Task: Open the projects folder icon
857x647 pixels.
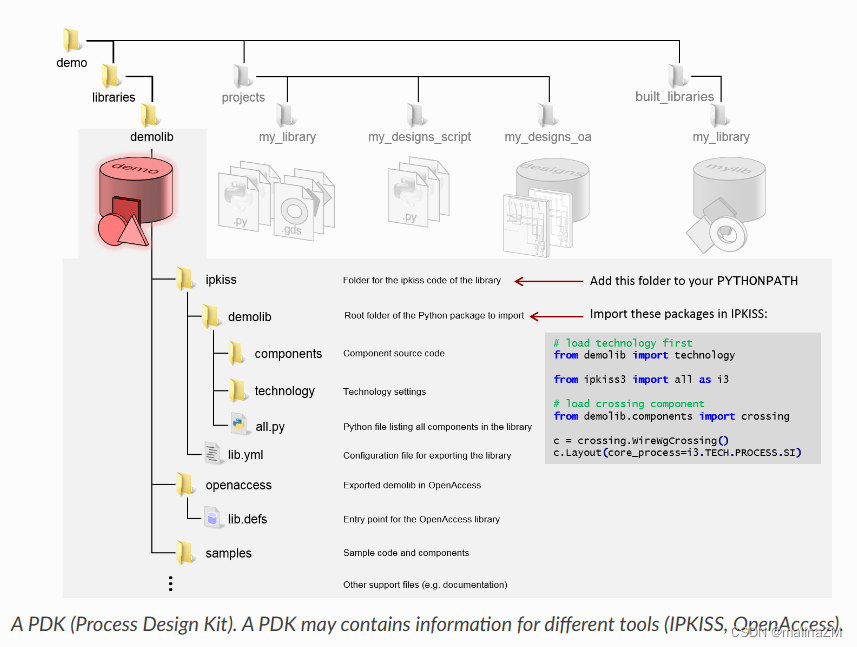Action: 243,75
